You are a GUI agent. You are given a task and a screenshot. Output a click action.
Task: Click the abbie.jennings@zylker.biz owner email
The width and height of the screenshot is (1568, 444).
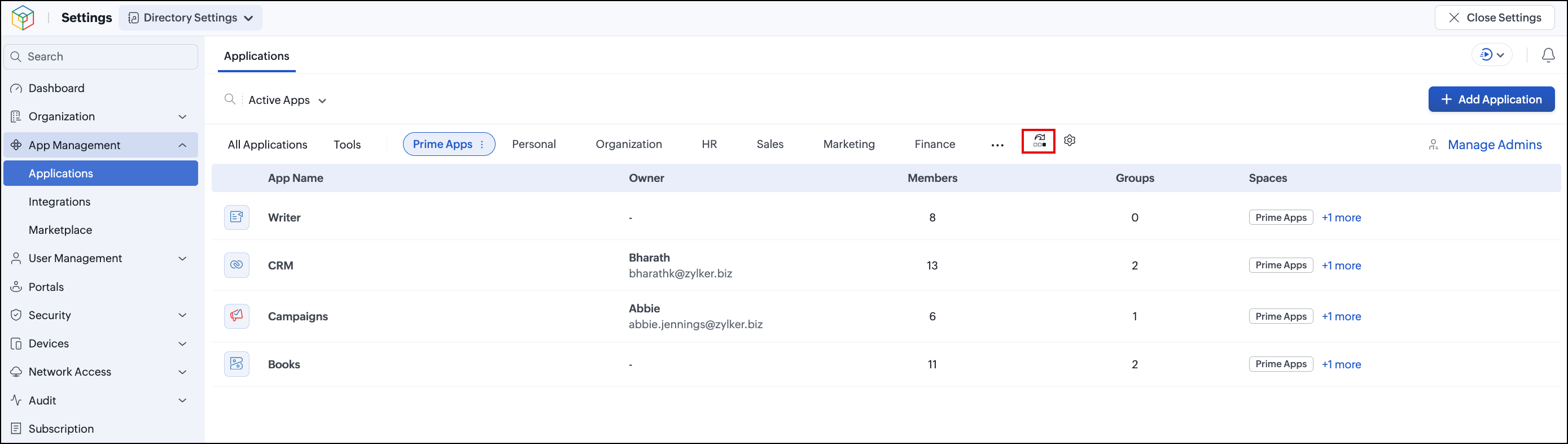[x=696, y=325]
